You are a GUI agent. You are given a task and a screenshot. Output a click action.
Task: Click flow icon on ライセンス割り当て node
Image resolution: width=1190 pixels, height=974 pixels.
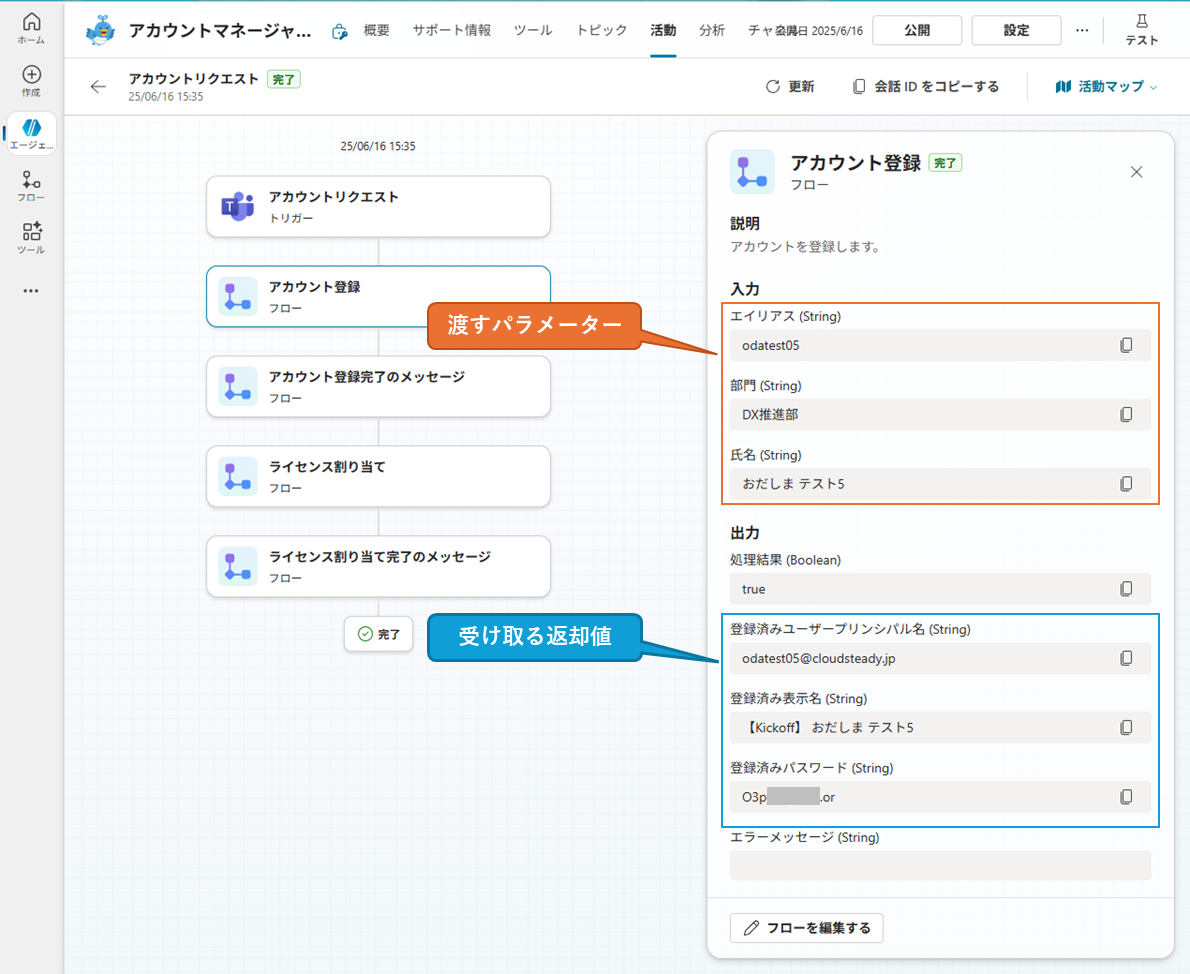[x=238, y=476]
